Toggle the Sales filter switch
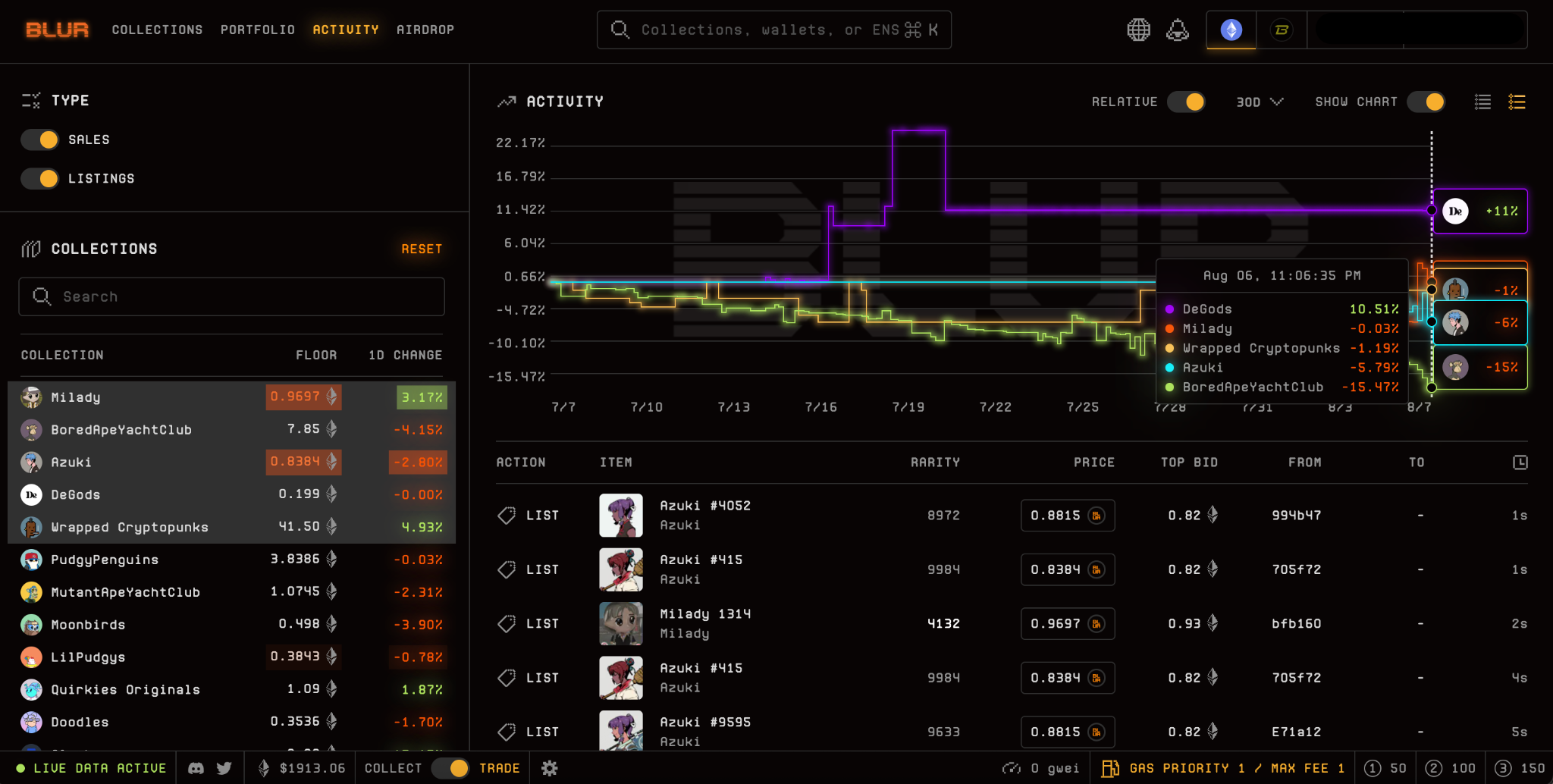 pos(40,140)
